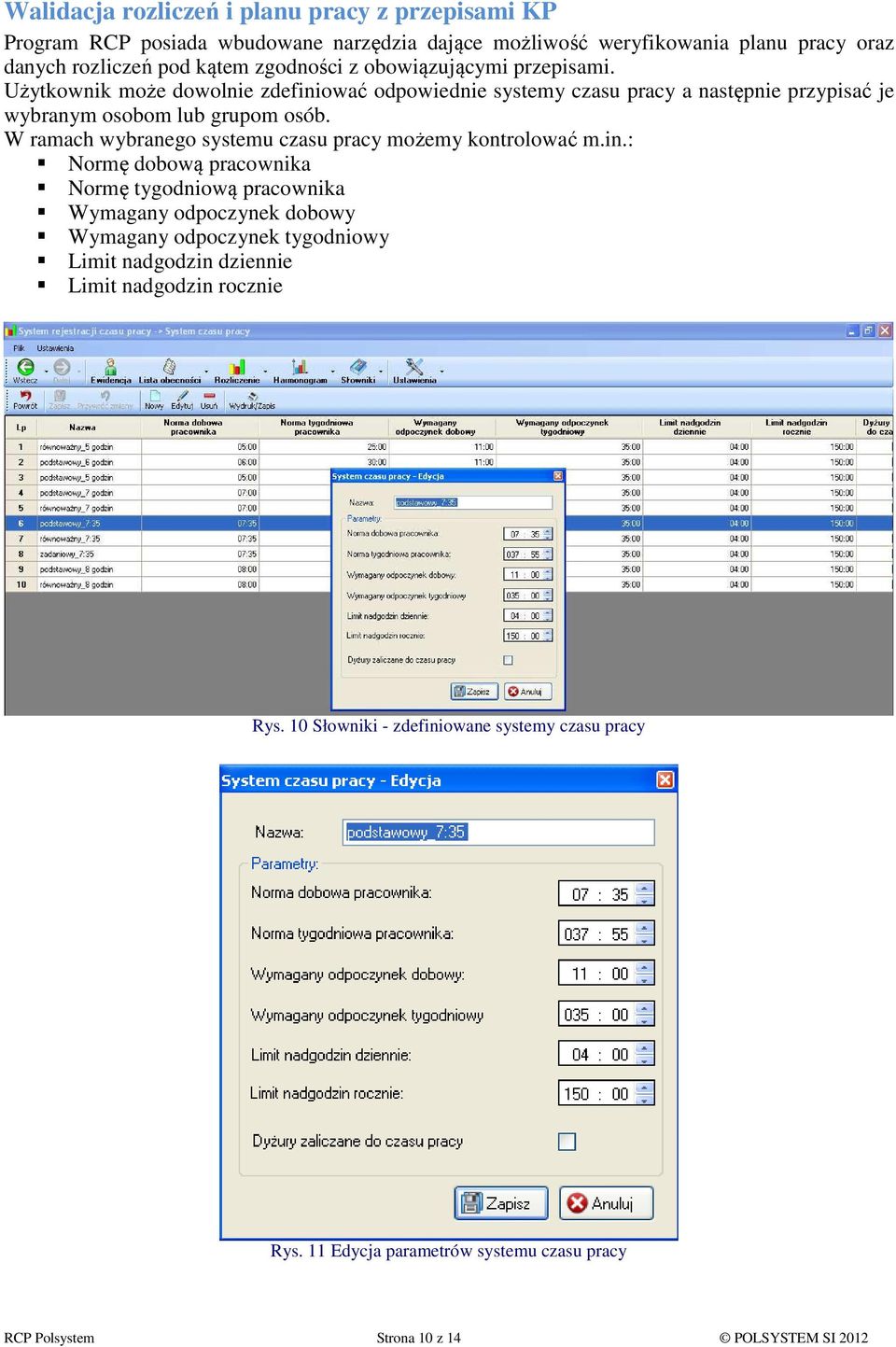Image resolution: width=896 pixels, height=1347 pixels.
Task: Open Słowniki book icon
Action: (x=358, y=366)
